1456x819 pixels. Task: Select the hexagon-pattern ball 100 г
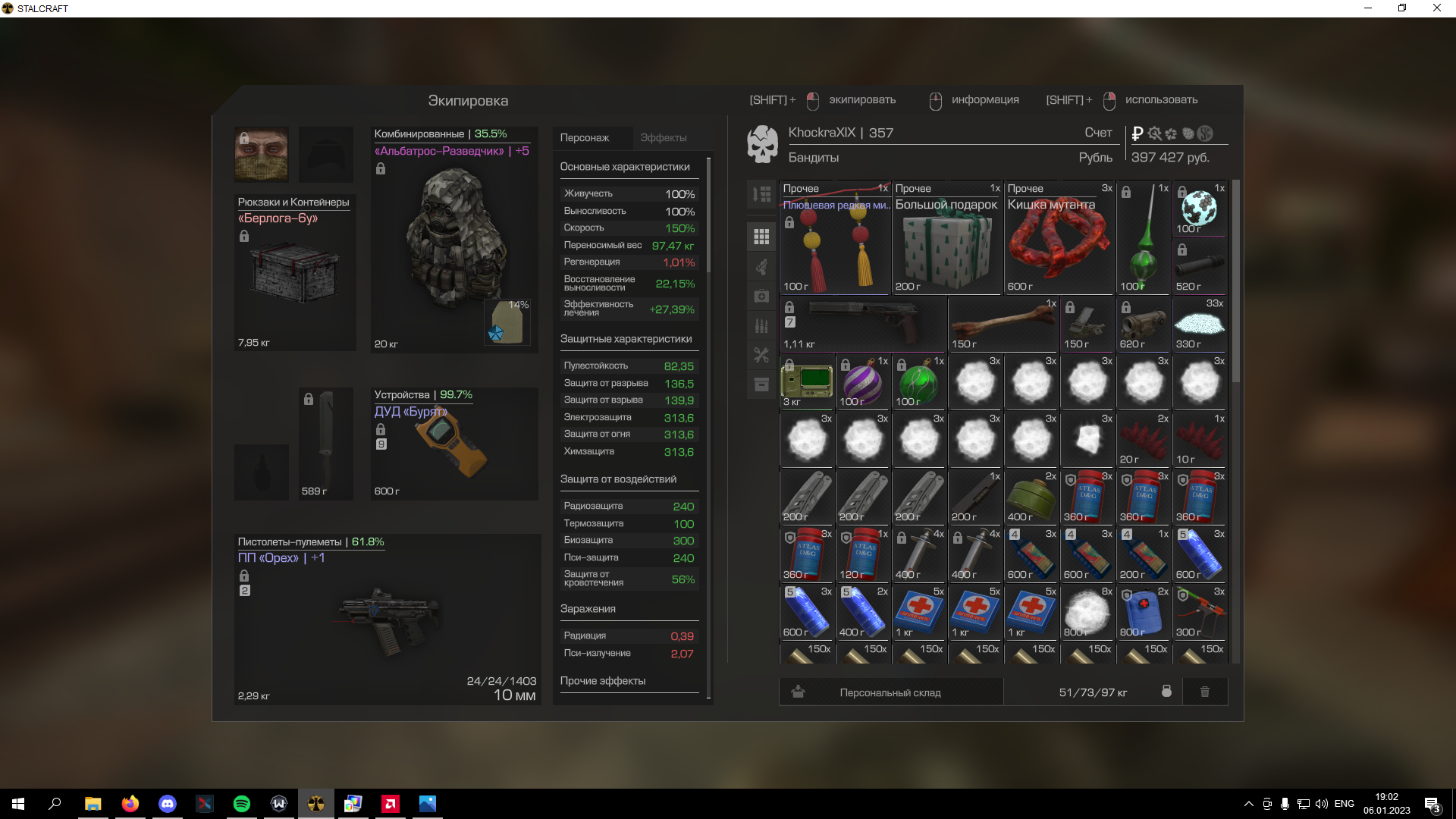click(1200, 209)
